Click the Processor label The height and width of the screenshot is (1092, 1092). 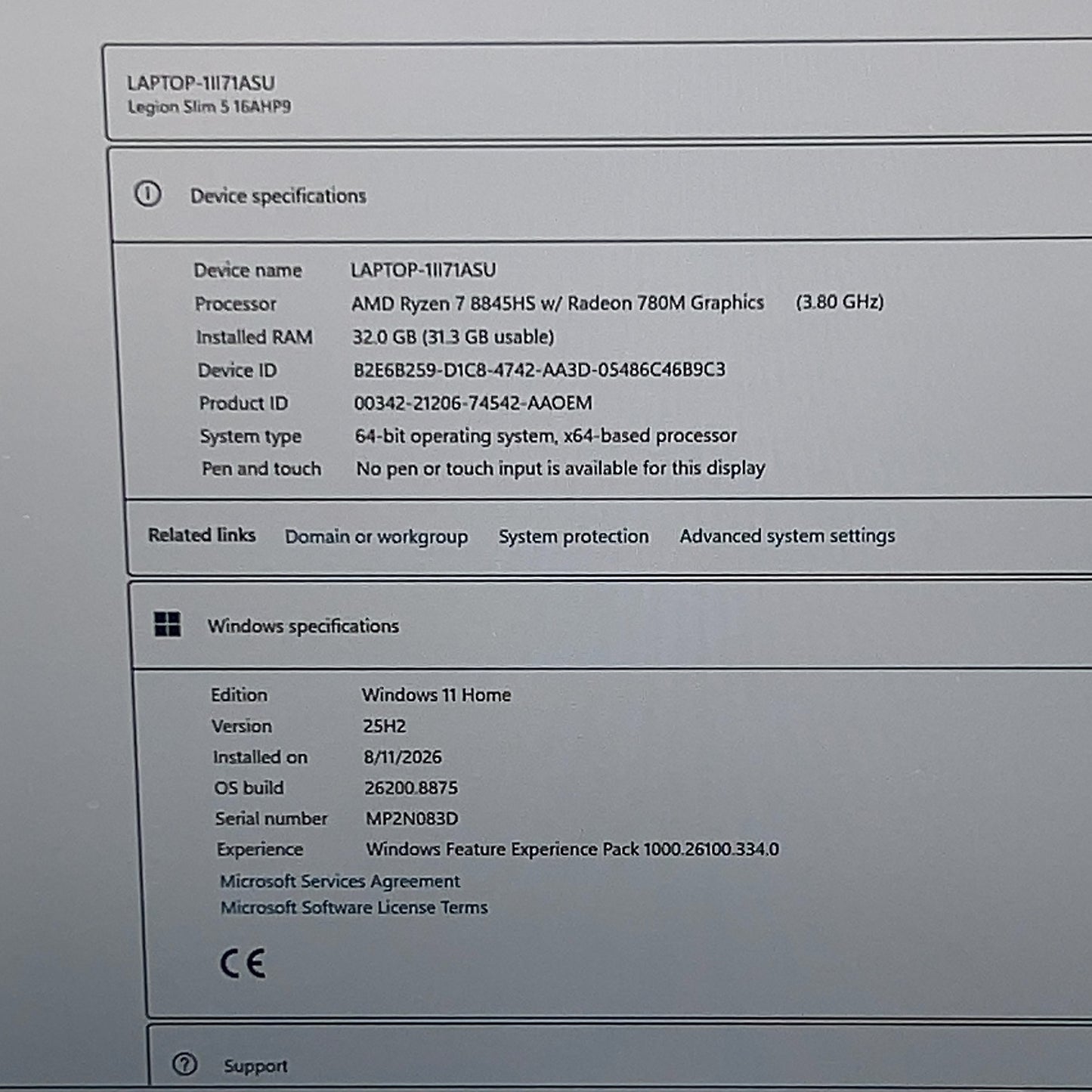(236, 304)
